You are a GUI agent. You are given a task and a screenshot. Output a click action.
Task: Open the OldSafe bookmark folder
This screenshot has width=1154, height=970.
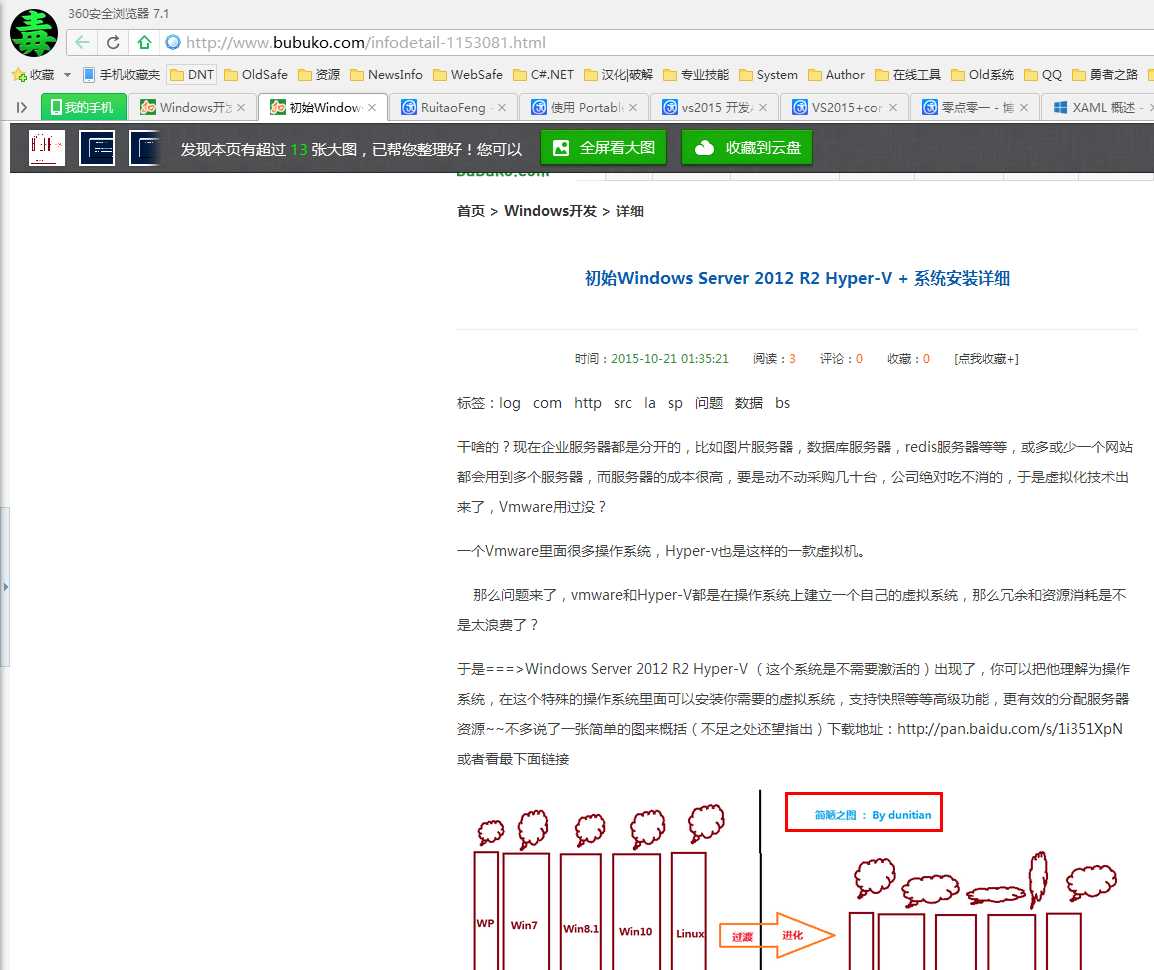click(x=256, y=75)
